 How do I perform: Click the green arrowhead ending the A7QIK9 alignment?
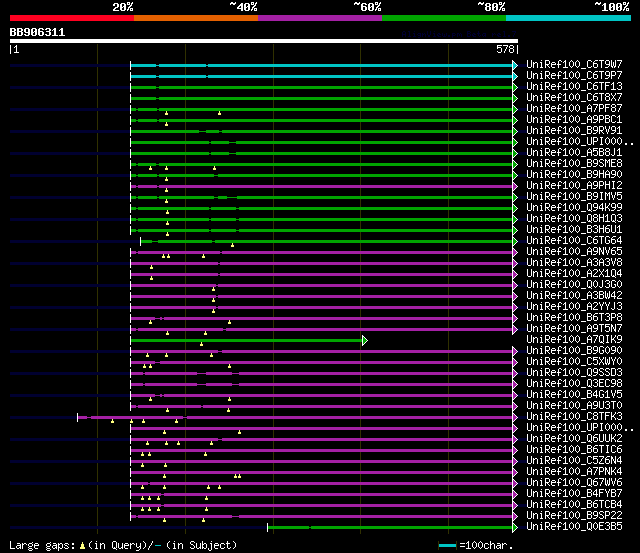[x=365, y=340]
